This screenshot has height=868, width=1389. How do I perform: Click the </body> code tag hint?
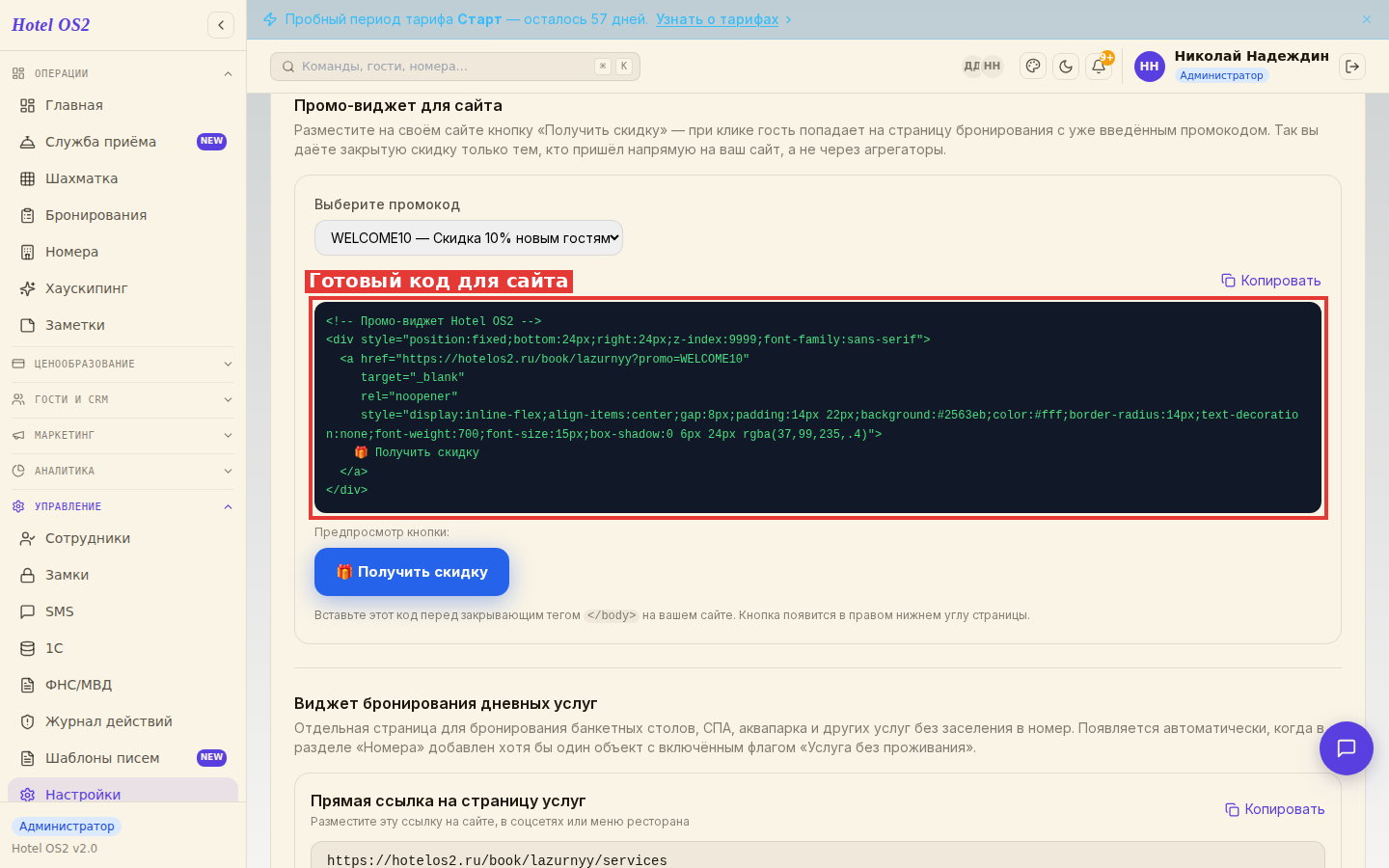[x=612, y=615]
